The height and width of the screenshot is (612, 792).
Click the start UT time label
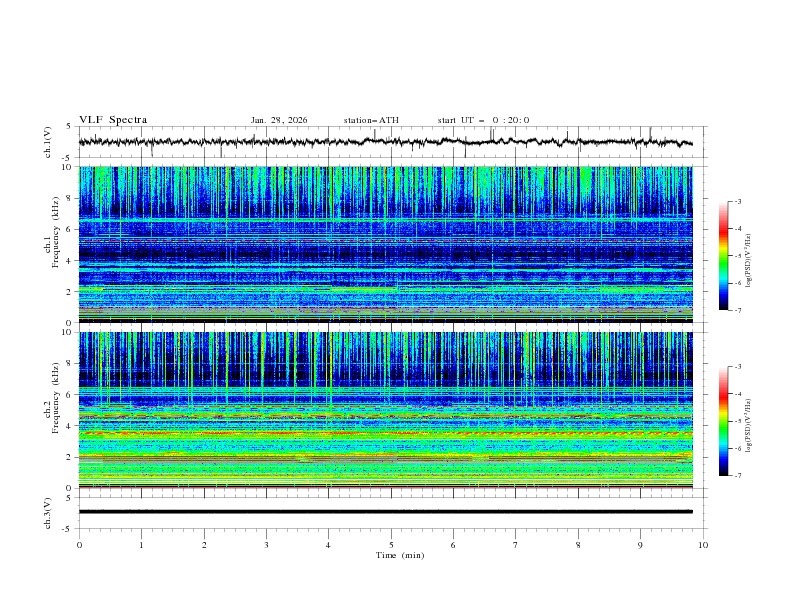coord(483,120)
